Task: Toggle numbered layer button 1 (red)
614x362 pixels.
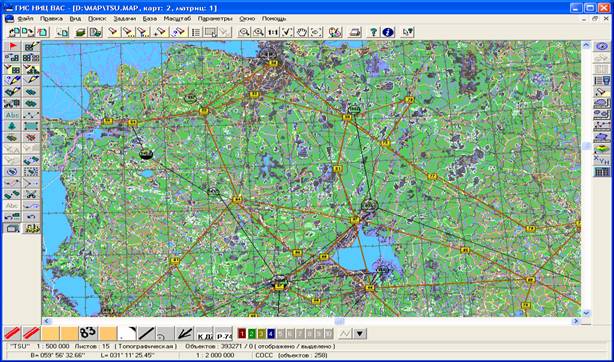Action: coord(242,334)
